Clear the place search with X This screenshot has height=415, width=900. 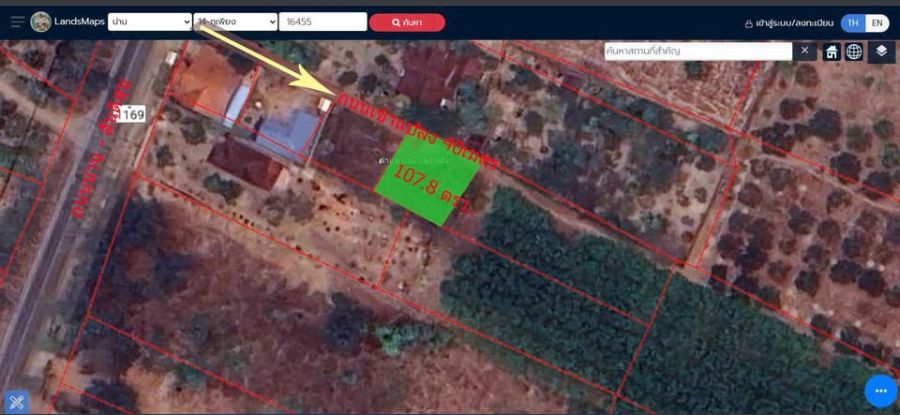point(805,51)
